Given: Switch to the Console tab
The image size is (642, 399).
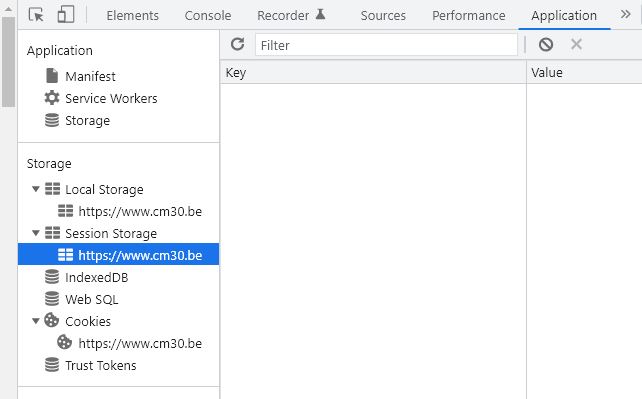Looking at the screenshot, I should (x=208, y=16).
